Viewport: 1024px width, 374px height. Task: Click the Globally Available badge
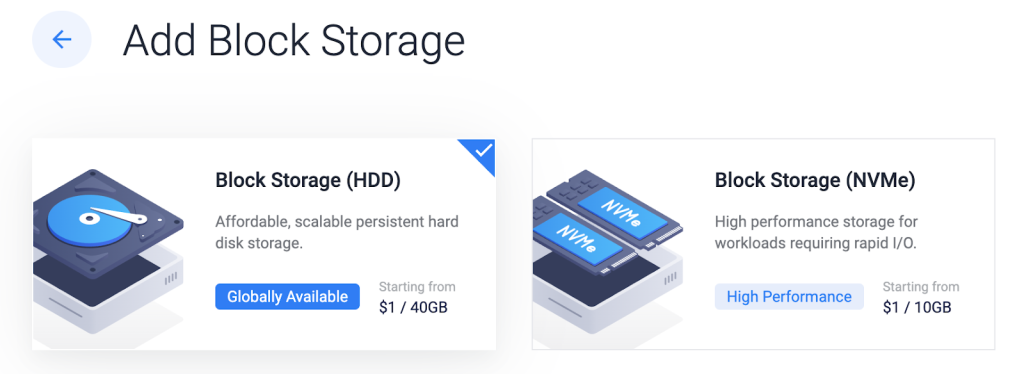point(287,297)
